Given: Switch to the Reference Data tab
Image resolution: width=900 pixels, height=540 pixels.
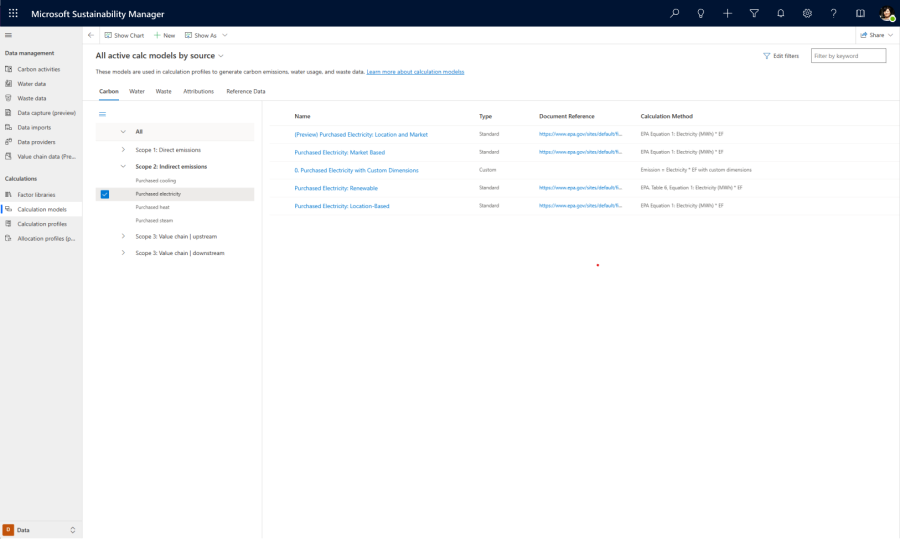Looking at the screenshot, I should click(x=246, y=91).
